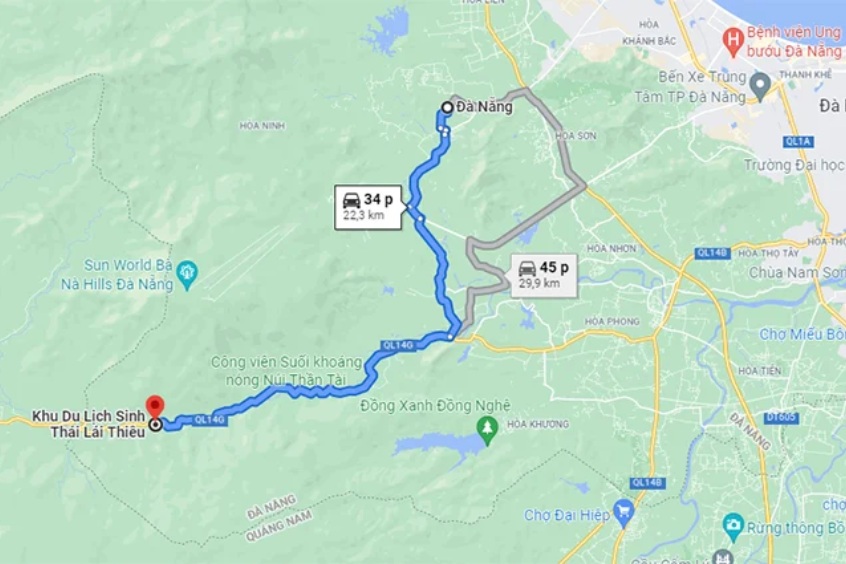This screenshot has width=846, height=564.
Task: Click the Chợ Miếu Bông place label
Action: 802,335
